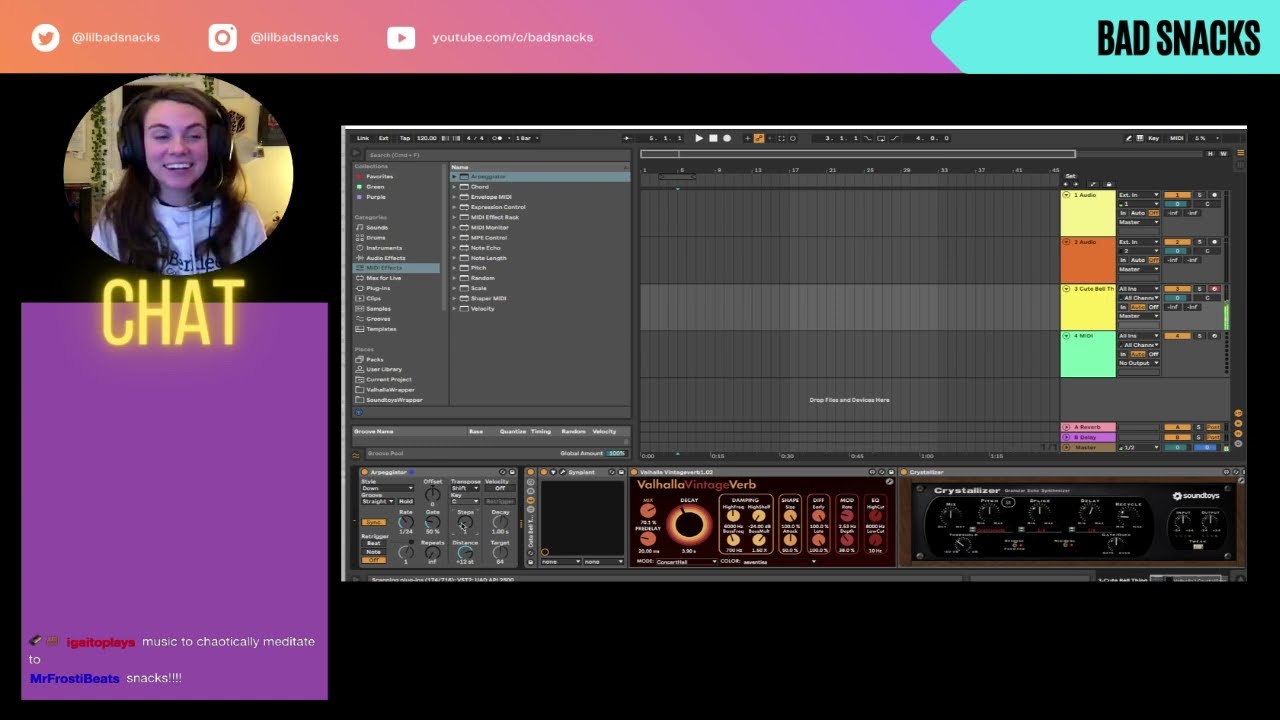The width and height of the screenshot is (1280, 720).
Task: Select the Scale MIDI effect
Action: coord(479,288)
